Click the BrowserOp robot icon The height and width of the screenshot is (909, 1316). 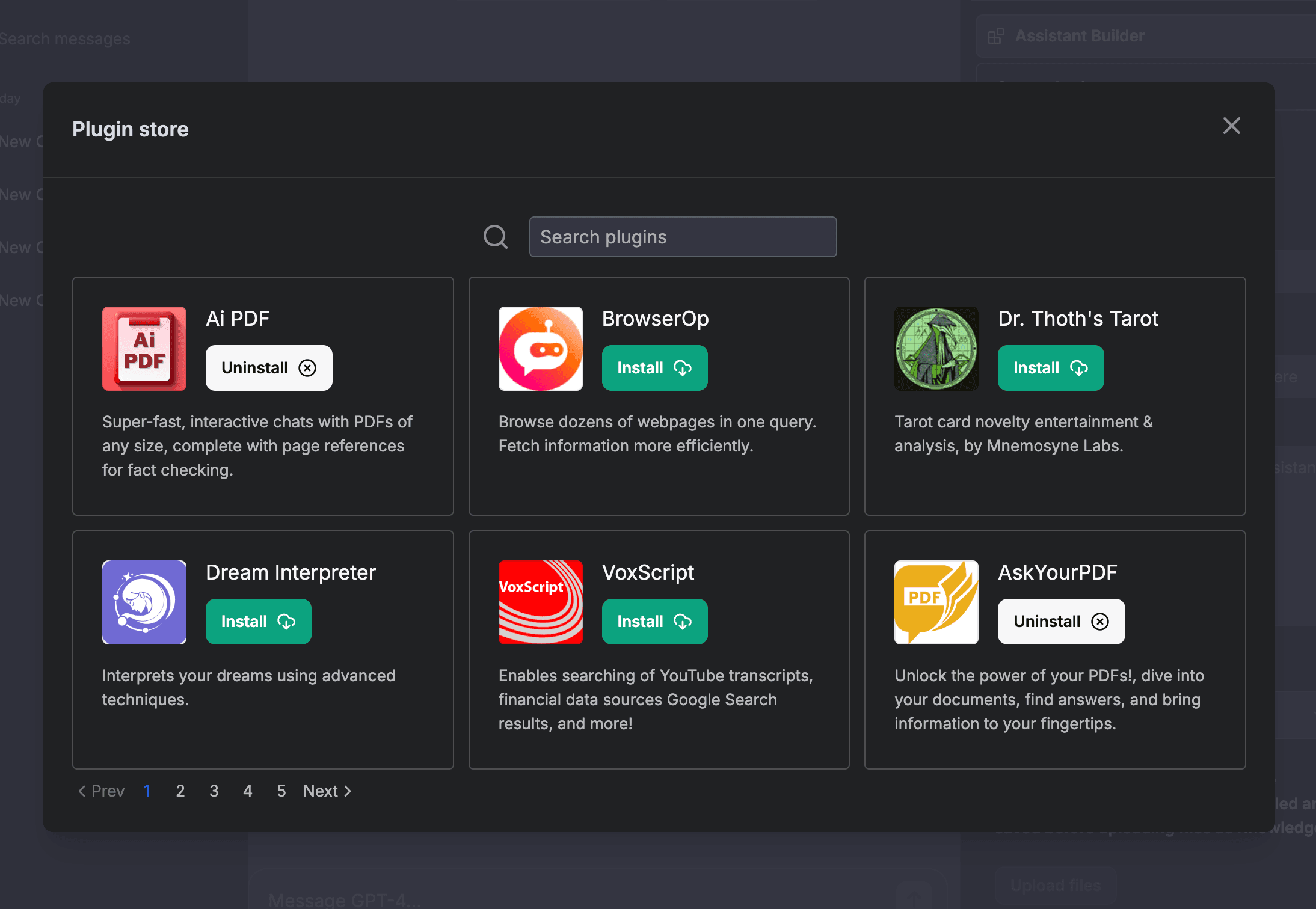point(540,349)
